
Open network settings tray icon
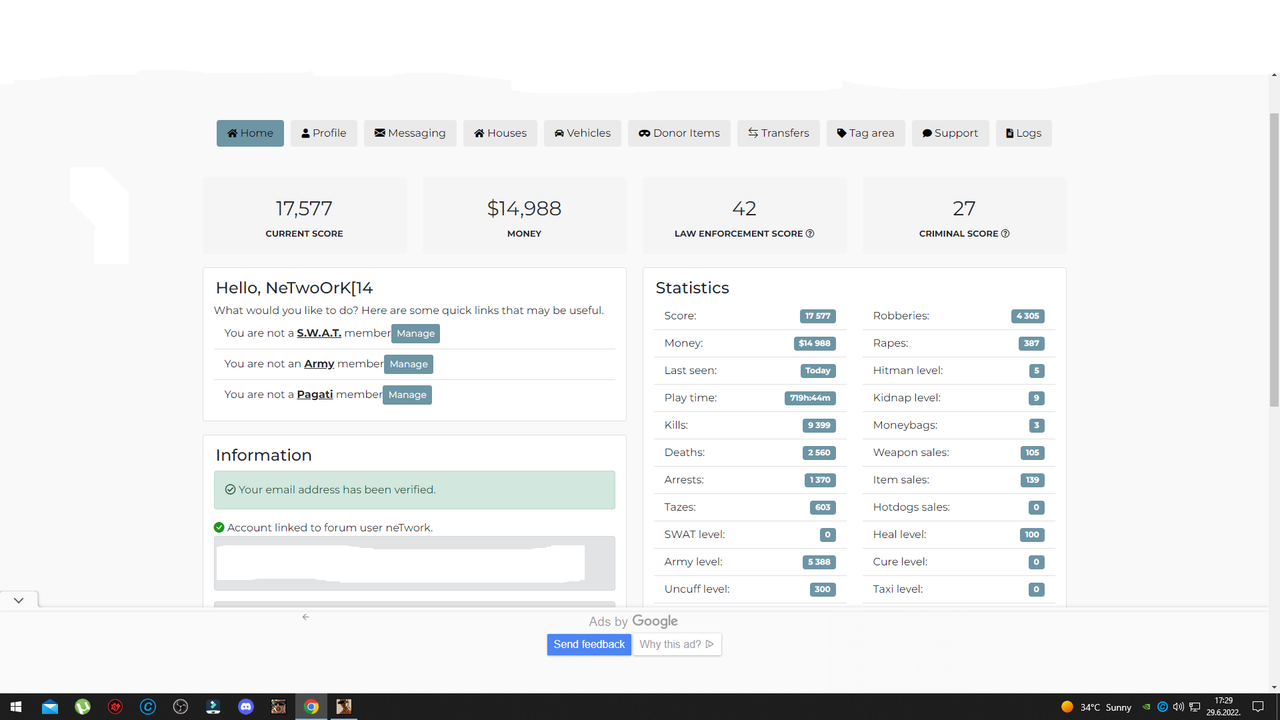(x=1194, y=707)
